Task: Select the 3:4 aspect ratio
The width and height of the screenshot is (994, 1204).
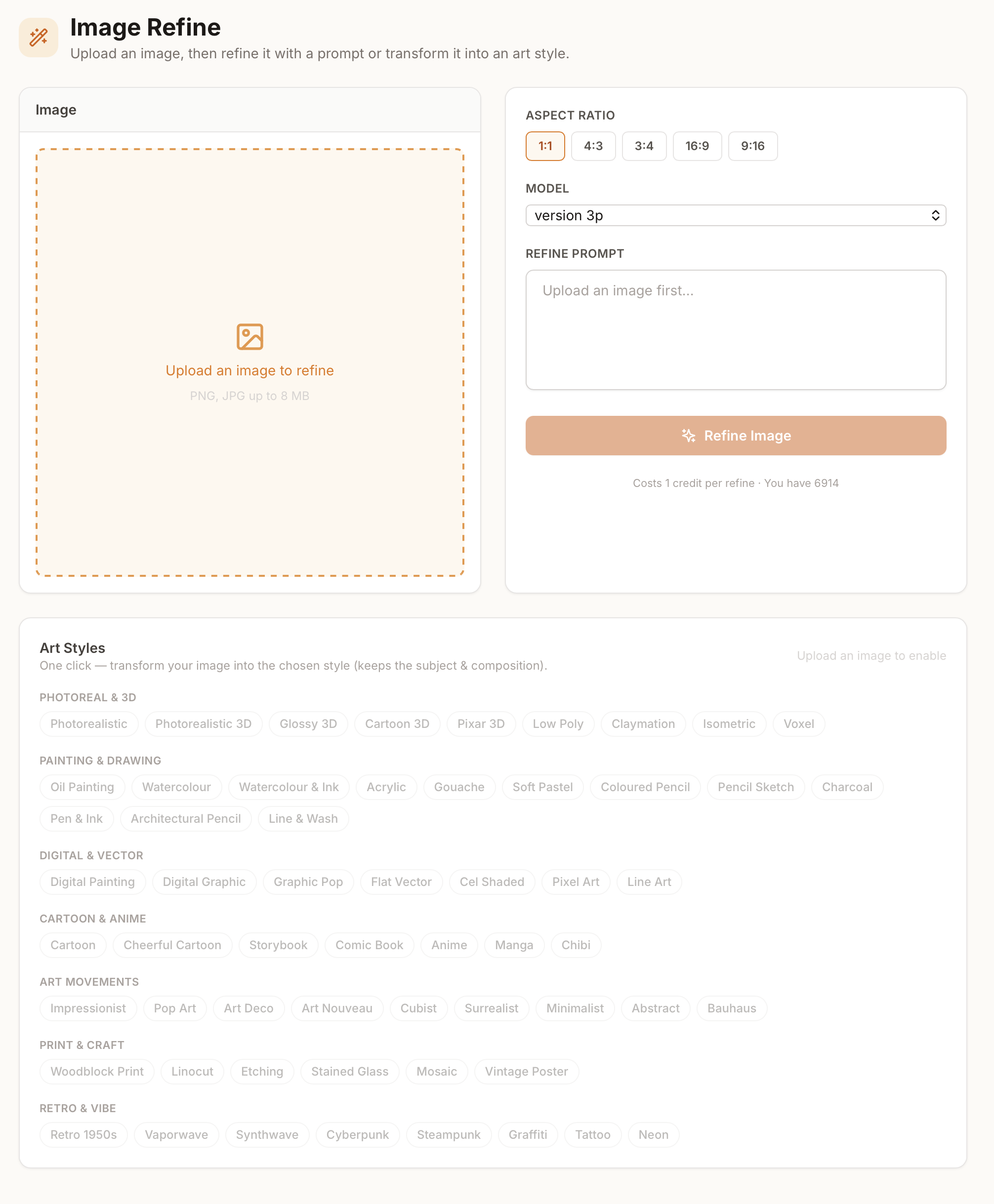Action: tap(644, 146)
